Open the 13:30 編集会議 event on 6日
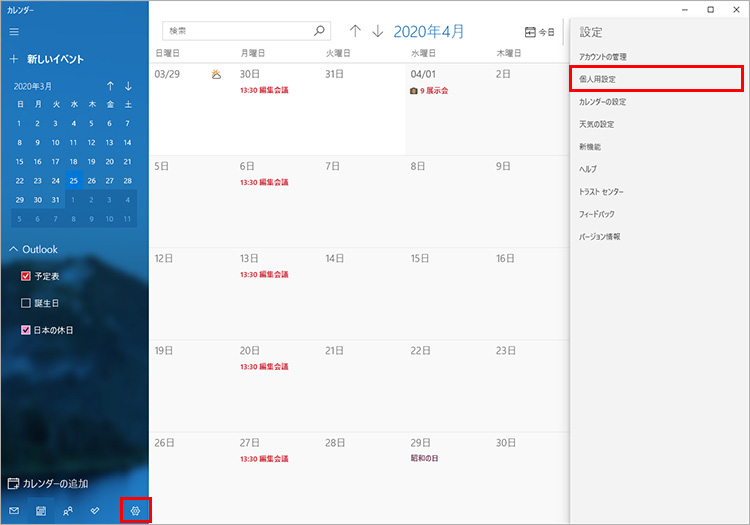750x525 pixels. (264, 182)
